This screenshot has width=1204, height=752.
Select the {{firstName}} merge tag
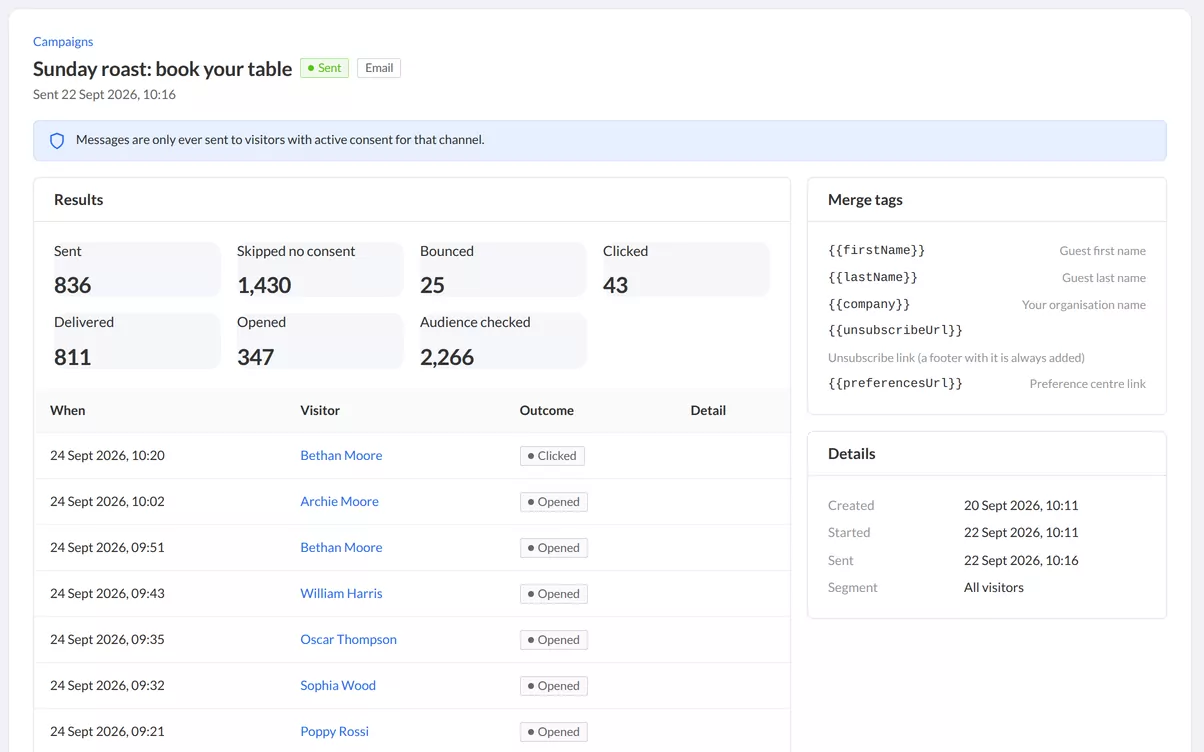point(877,250)
